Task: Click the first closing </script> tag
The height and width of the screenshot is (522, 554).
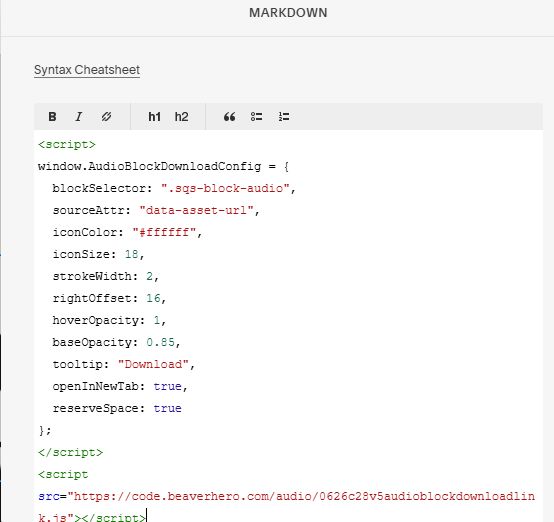Action: (70, 452)
